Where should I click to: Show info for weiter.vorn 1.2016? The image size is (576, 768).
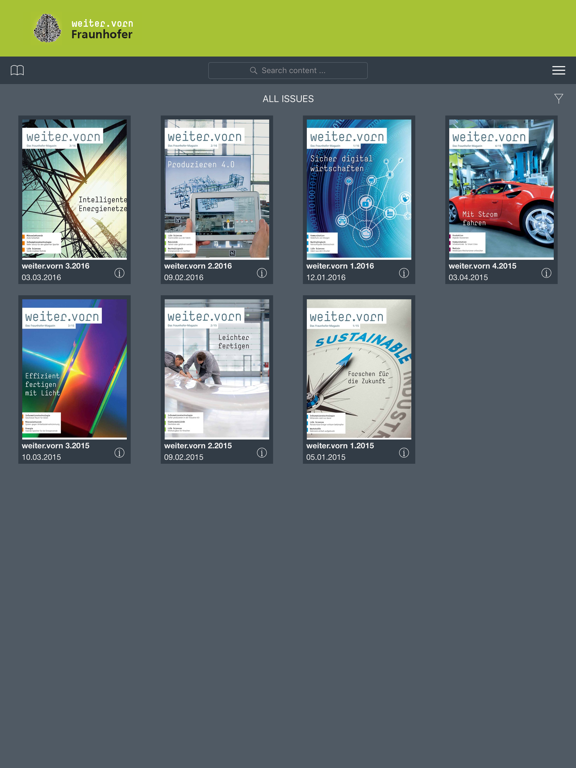pos(404,273)
